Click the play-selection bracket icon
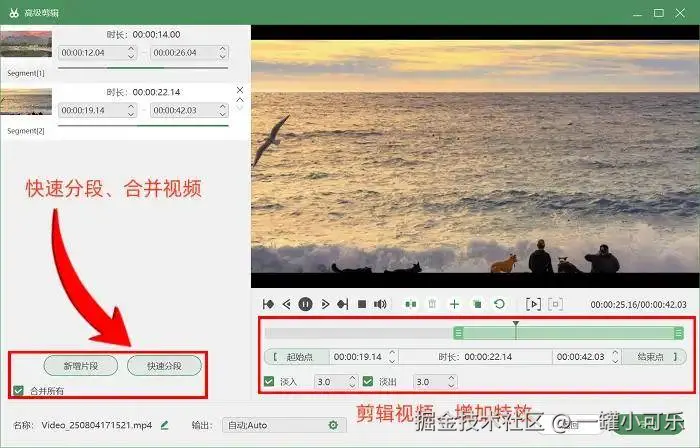The height and width of the screenshot is (448, 700). [533, 304]
